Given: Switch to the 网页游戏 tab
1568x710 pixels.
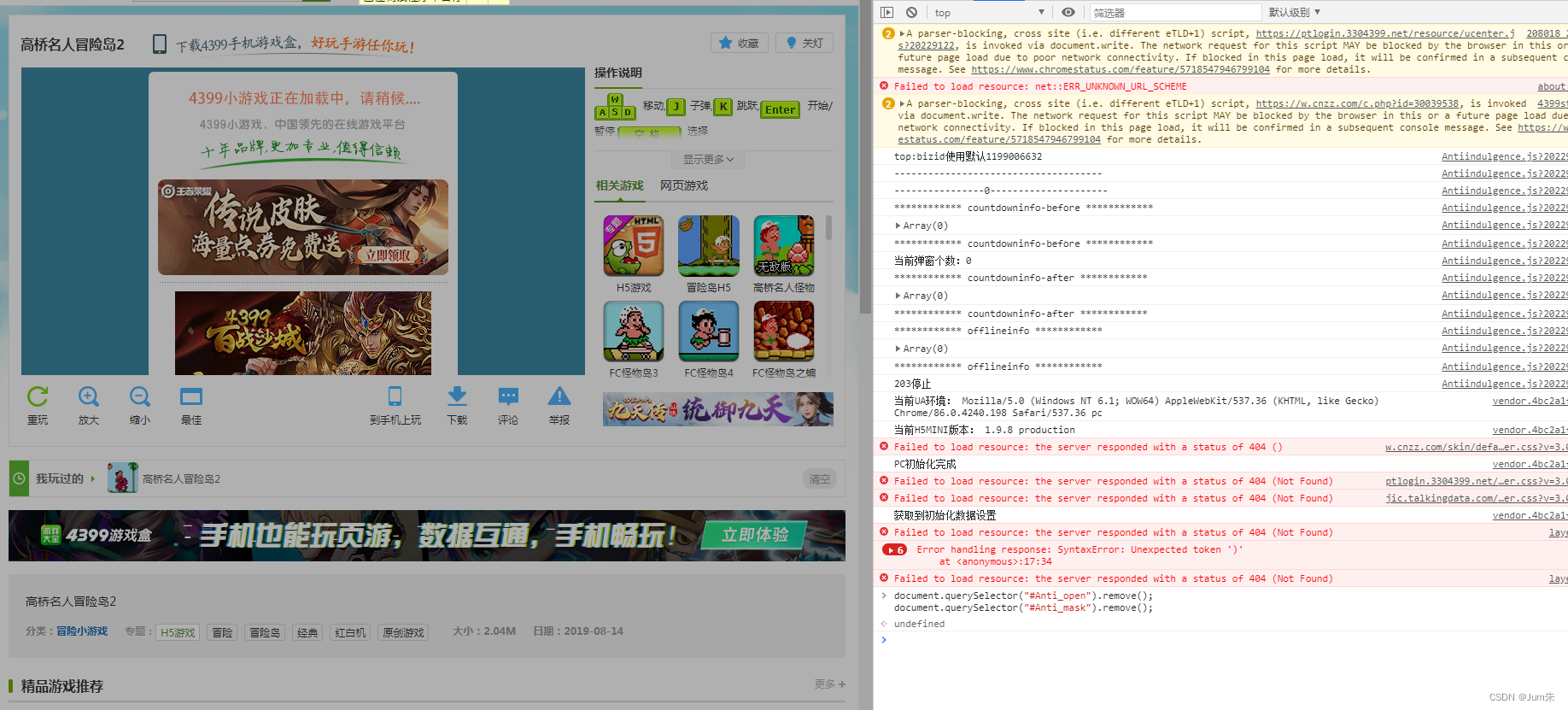Looking at the screenshot, I should [684, 185].
